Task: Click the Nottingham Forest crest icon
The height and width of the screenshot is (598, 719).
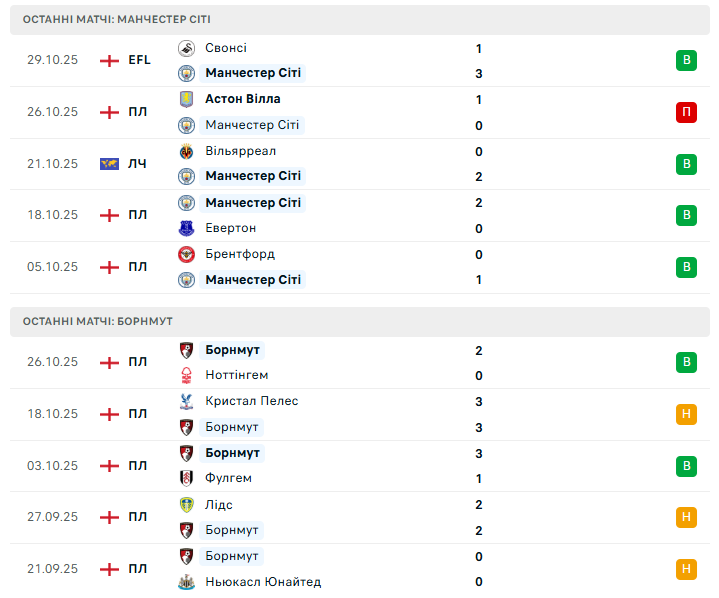Action: pos(186,375)
